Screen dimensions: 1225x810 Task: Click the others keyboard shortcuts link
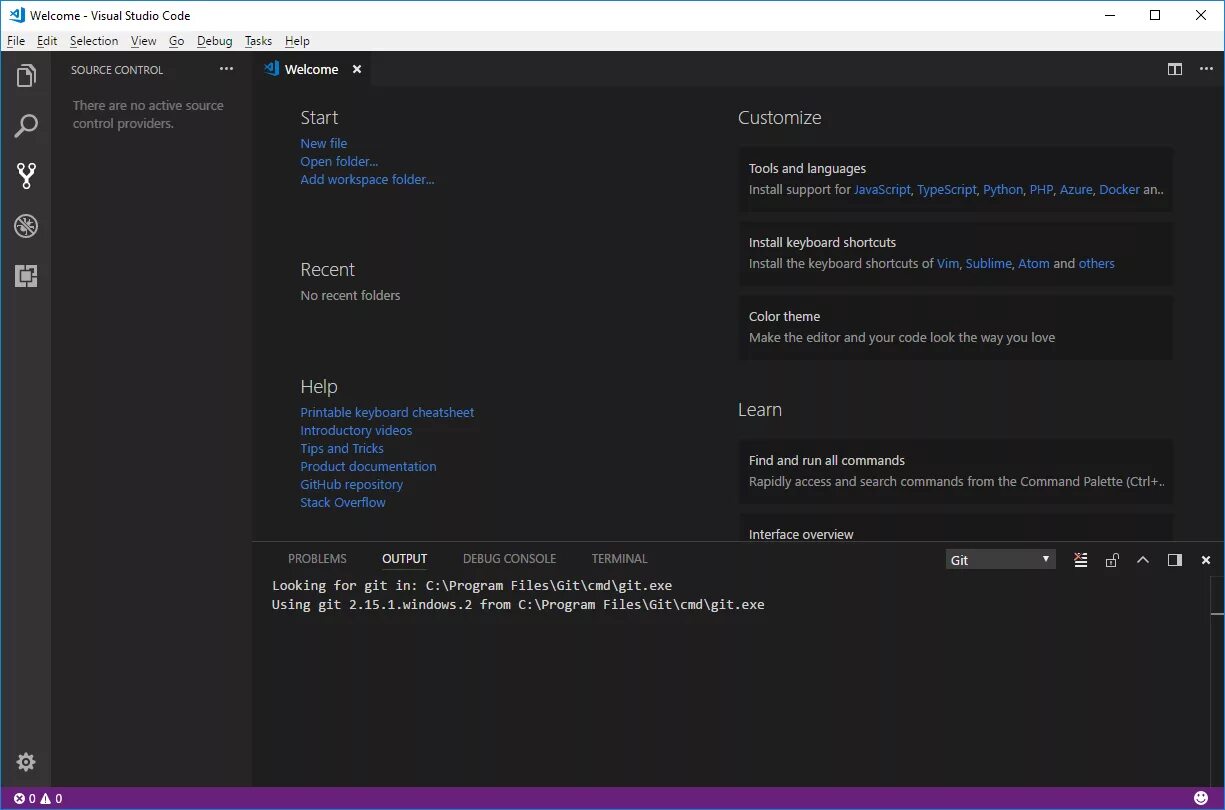(x=1096, y=263)
